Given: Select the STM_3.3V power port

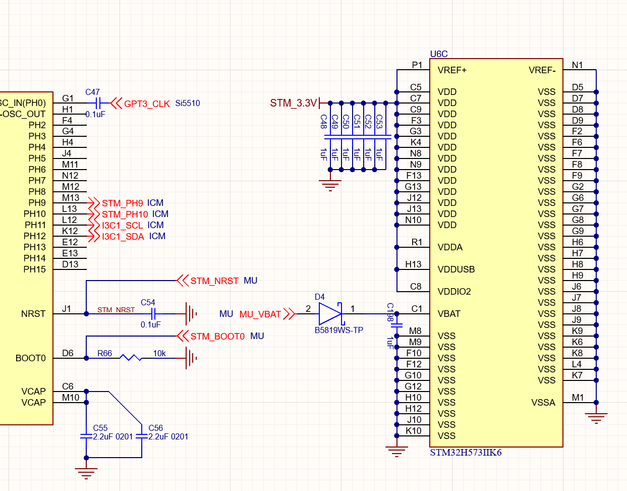Looking at the screenshot, I should (x=296, y=103).
